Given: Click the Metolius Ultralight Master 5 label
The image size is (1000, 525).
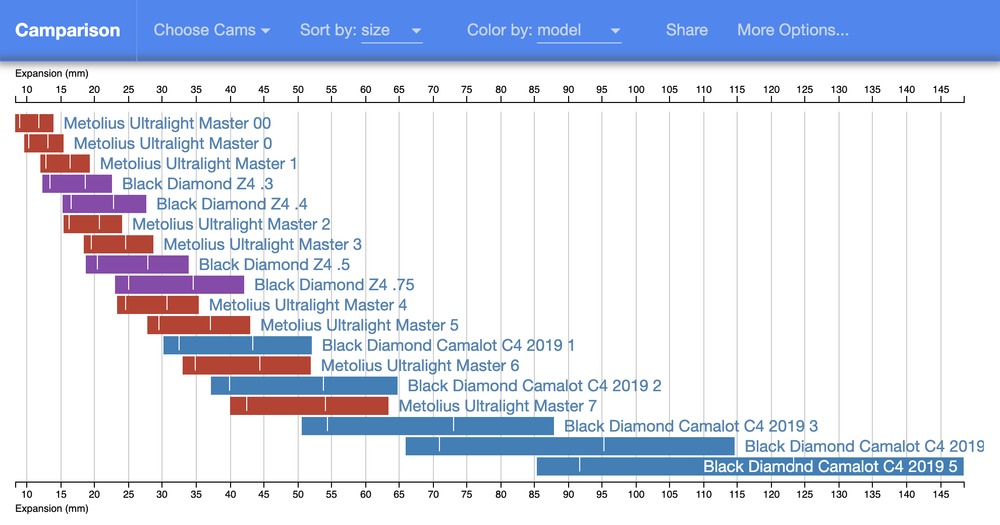Looking at the screenshot, I should (360, 325).
